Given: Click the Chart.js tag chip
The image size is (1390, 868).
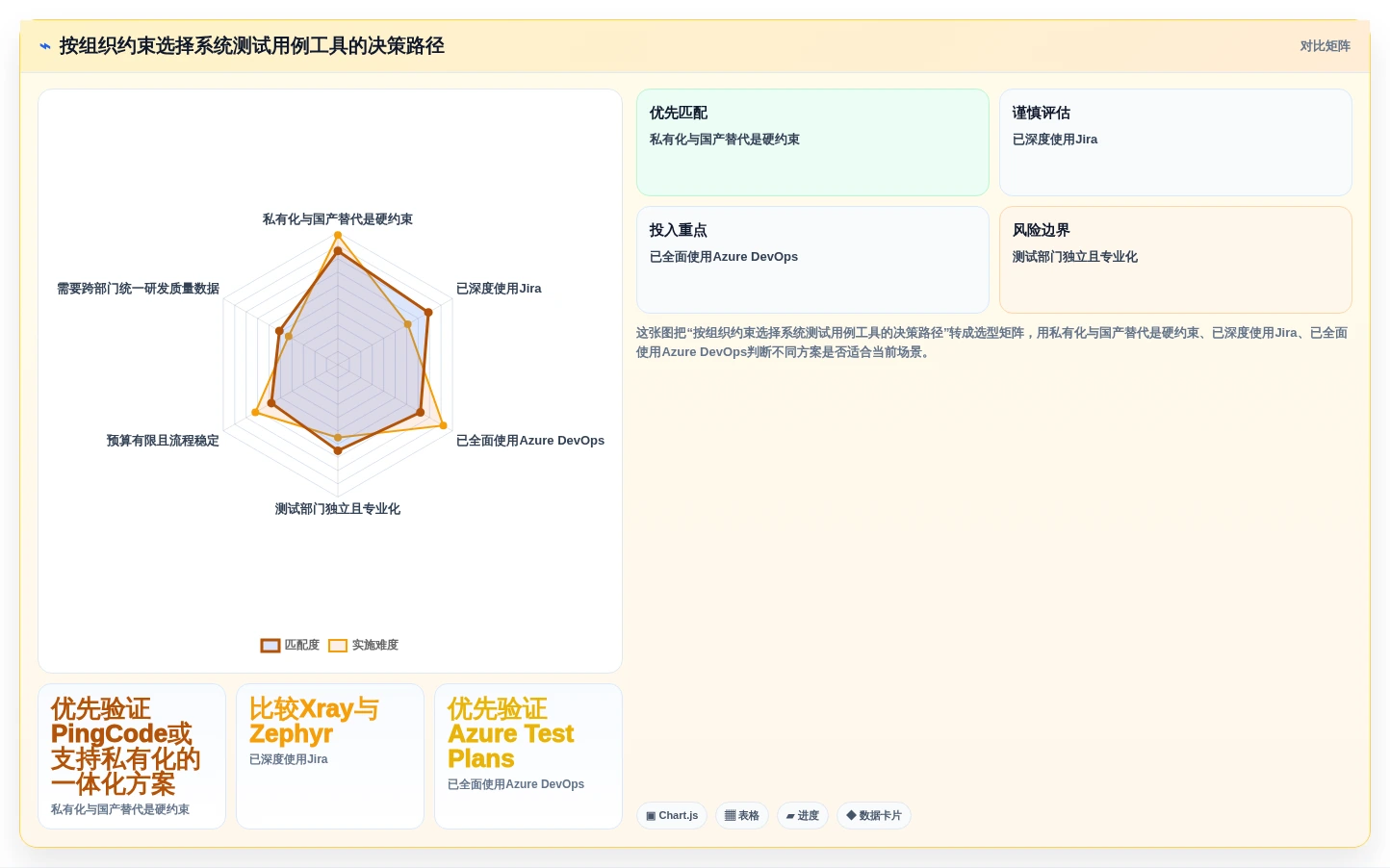Looking at the screenshot, I should coord(672,816).
